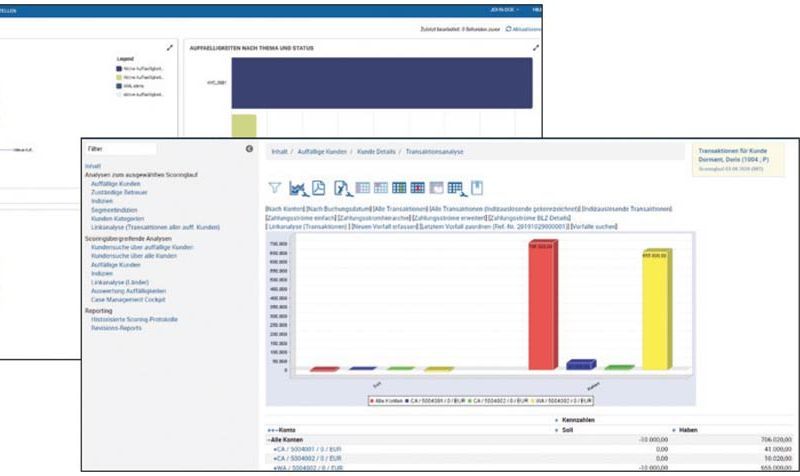Open the Inhalt link in the sidebar
This screenshot has height=476, width=800.
(x=93, y=166)
